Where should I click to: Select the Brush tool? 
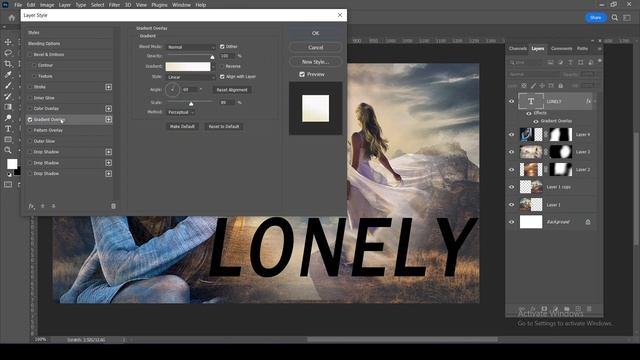pyautogui.click(x=8, y=85)
